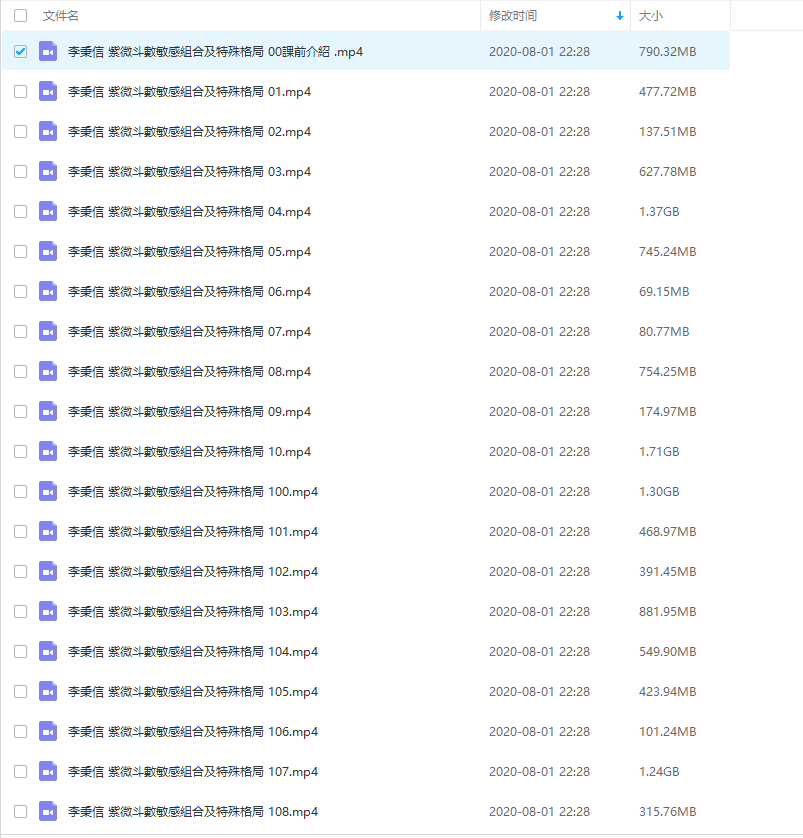The width and height of the screenshot is (803, 838).
Task: Click size value 477.72MB
Action: [x=667, y=91]
